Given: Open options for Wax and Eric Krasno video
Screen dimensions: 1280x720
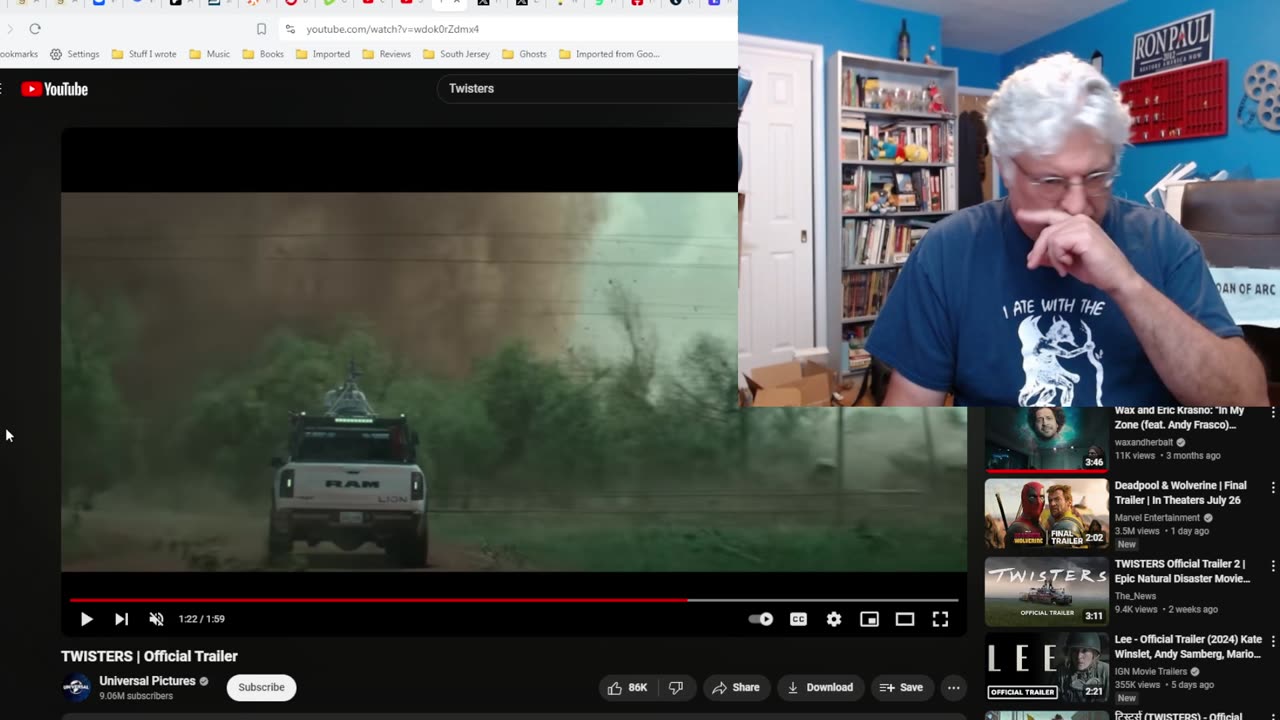Looking at the screenshot, I should pos(1273,413).
